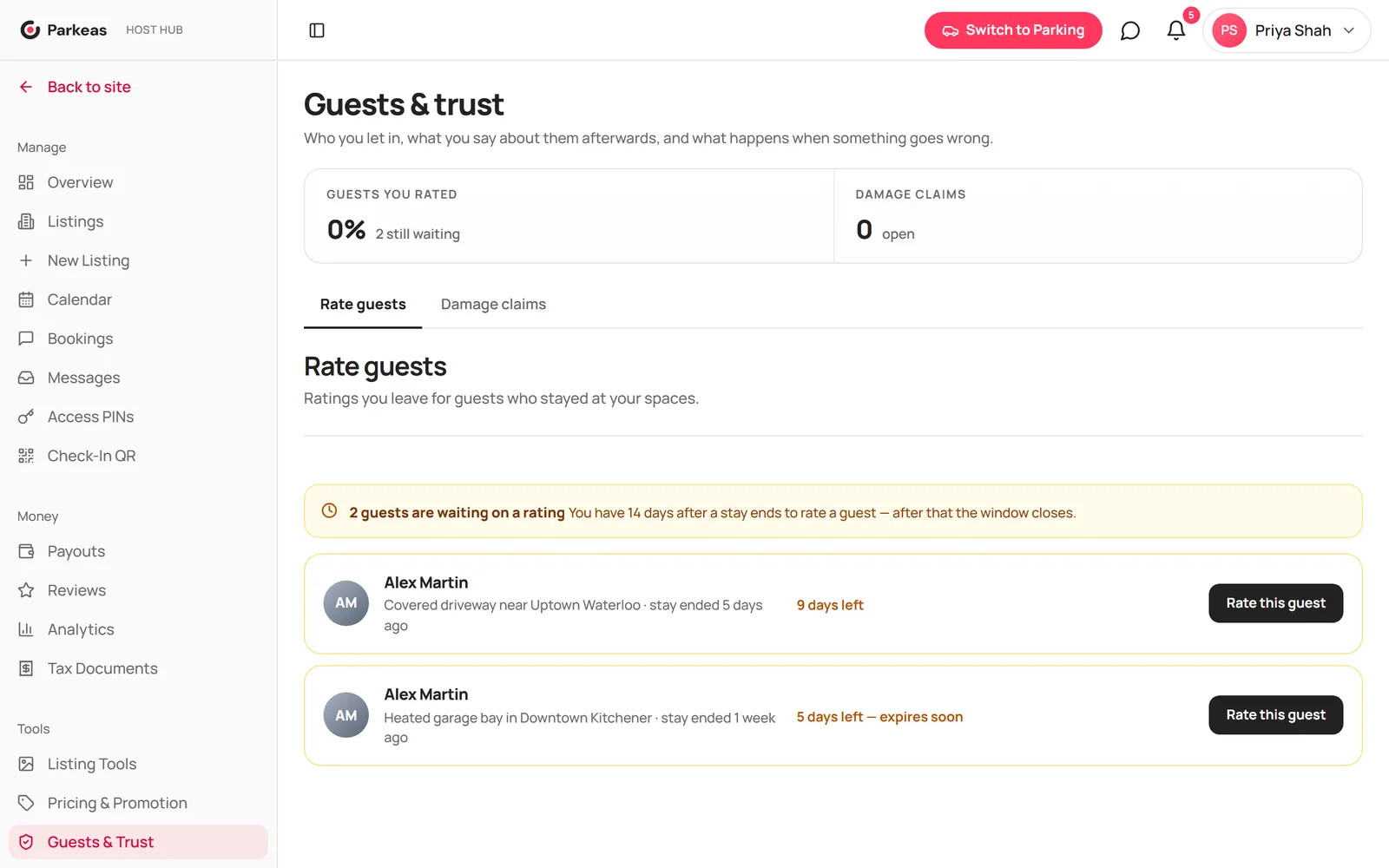This screenshot has height=868, width=1389.
Task: Open the messages chat bubble icon
Action: pyautogui.click(x=1129, y=30)
